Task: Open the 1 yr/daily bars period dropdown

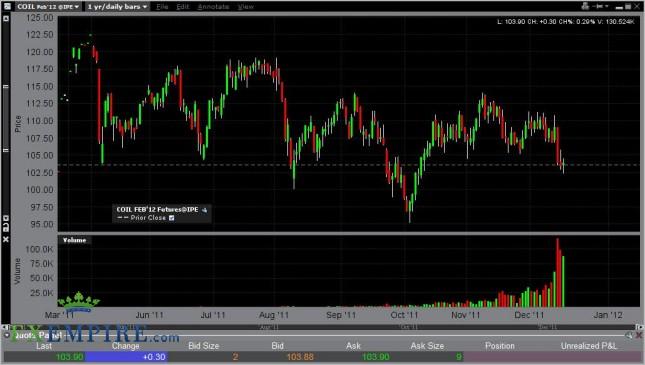Action: tap(117, 7)
